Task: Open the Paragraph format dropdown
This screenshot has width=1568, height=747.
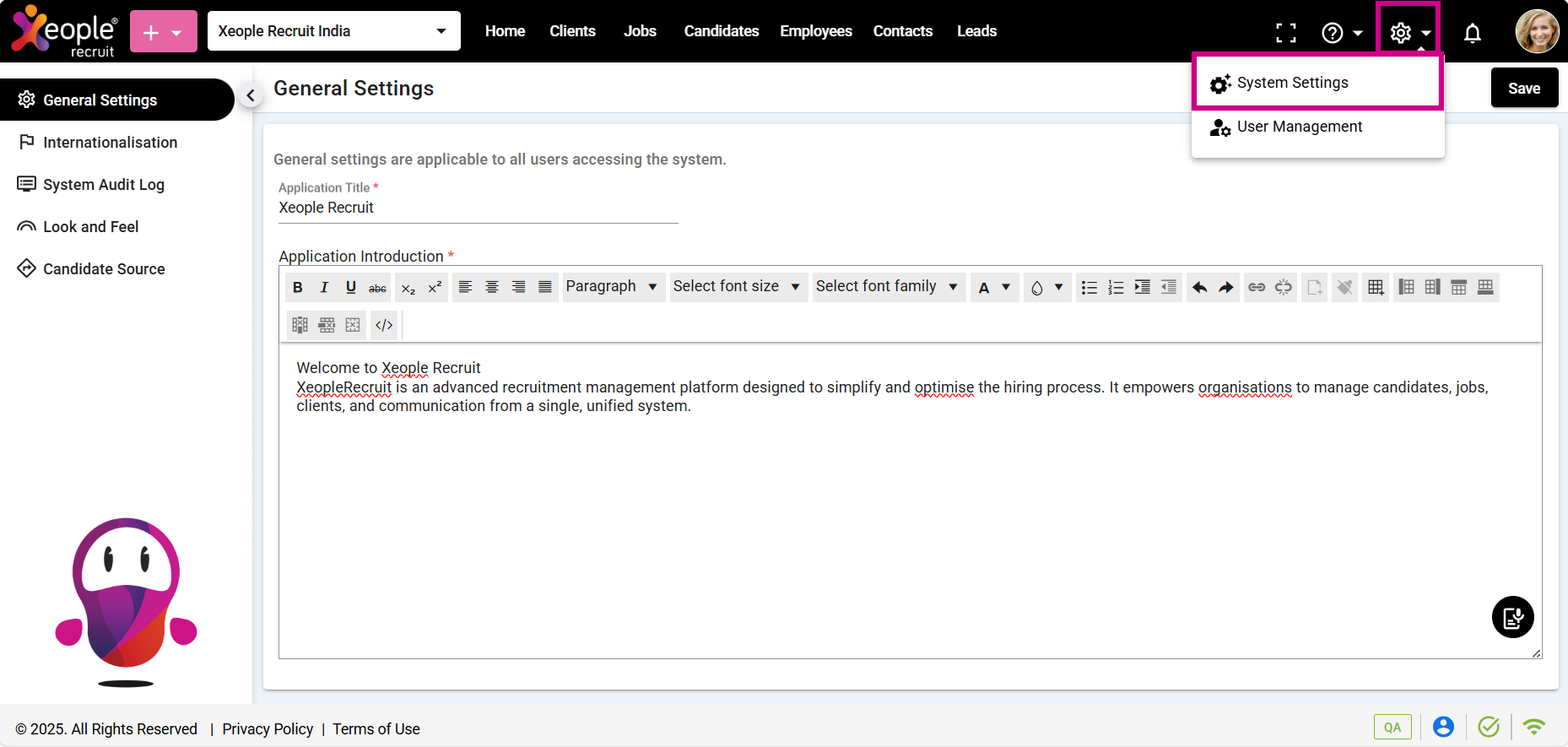Action: (x=611, y=287)
